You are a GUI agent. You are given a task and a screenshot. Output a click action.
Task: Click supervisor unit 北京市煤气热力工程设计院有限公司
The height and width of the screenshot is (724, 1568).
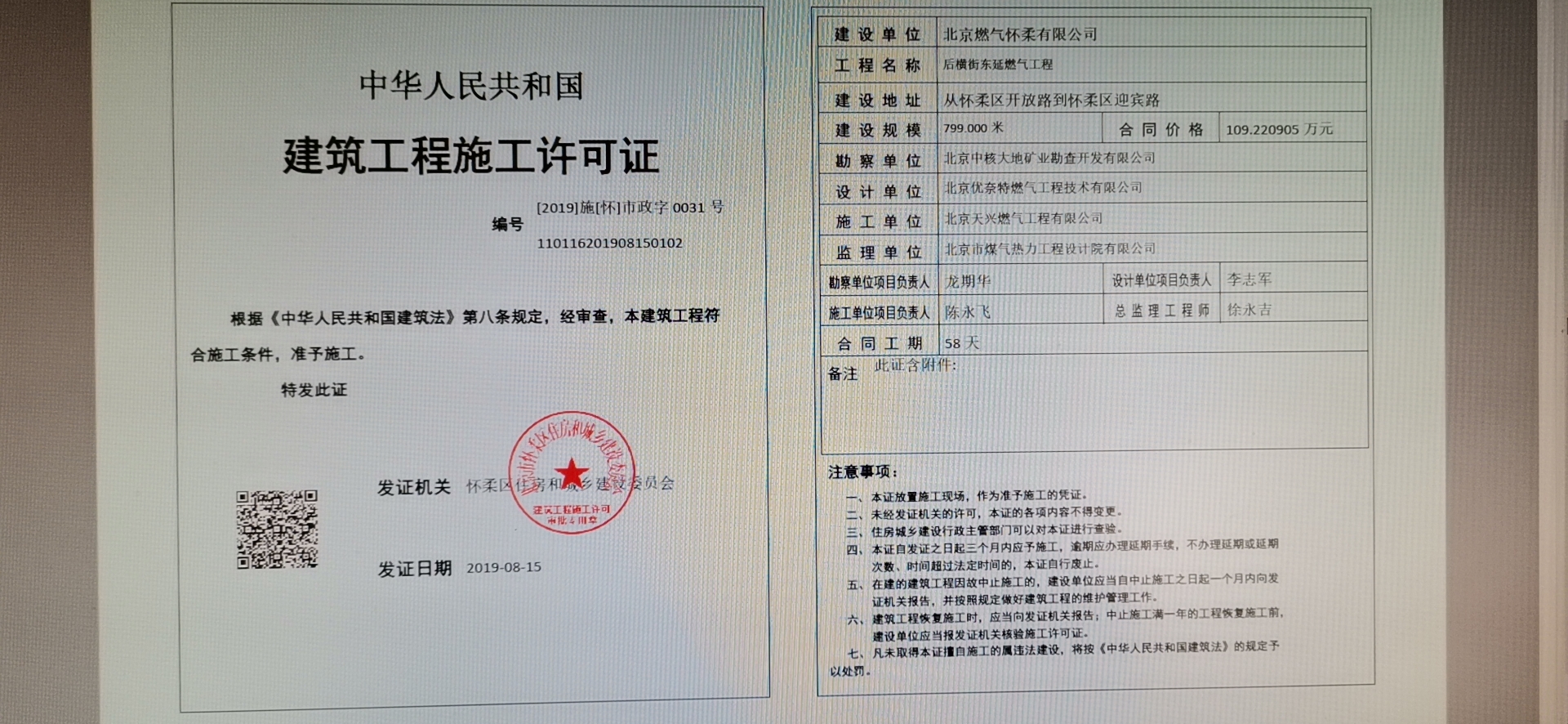click(1049, 248)
